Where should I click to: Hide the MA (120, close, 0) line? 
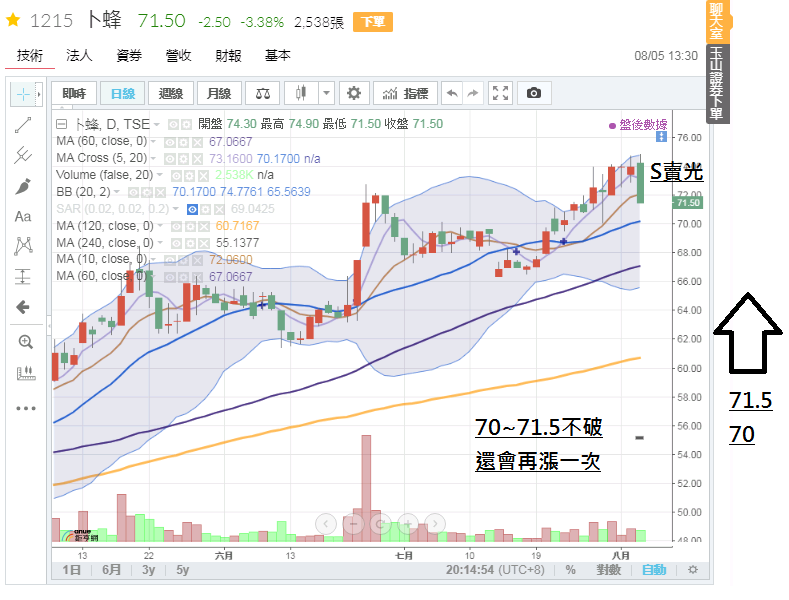pos(177,227)
